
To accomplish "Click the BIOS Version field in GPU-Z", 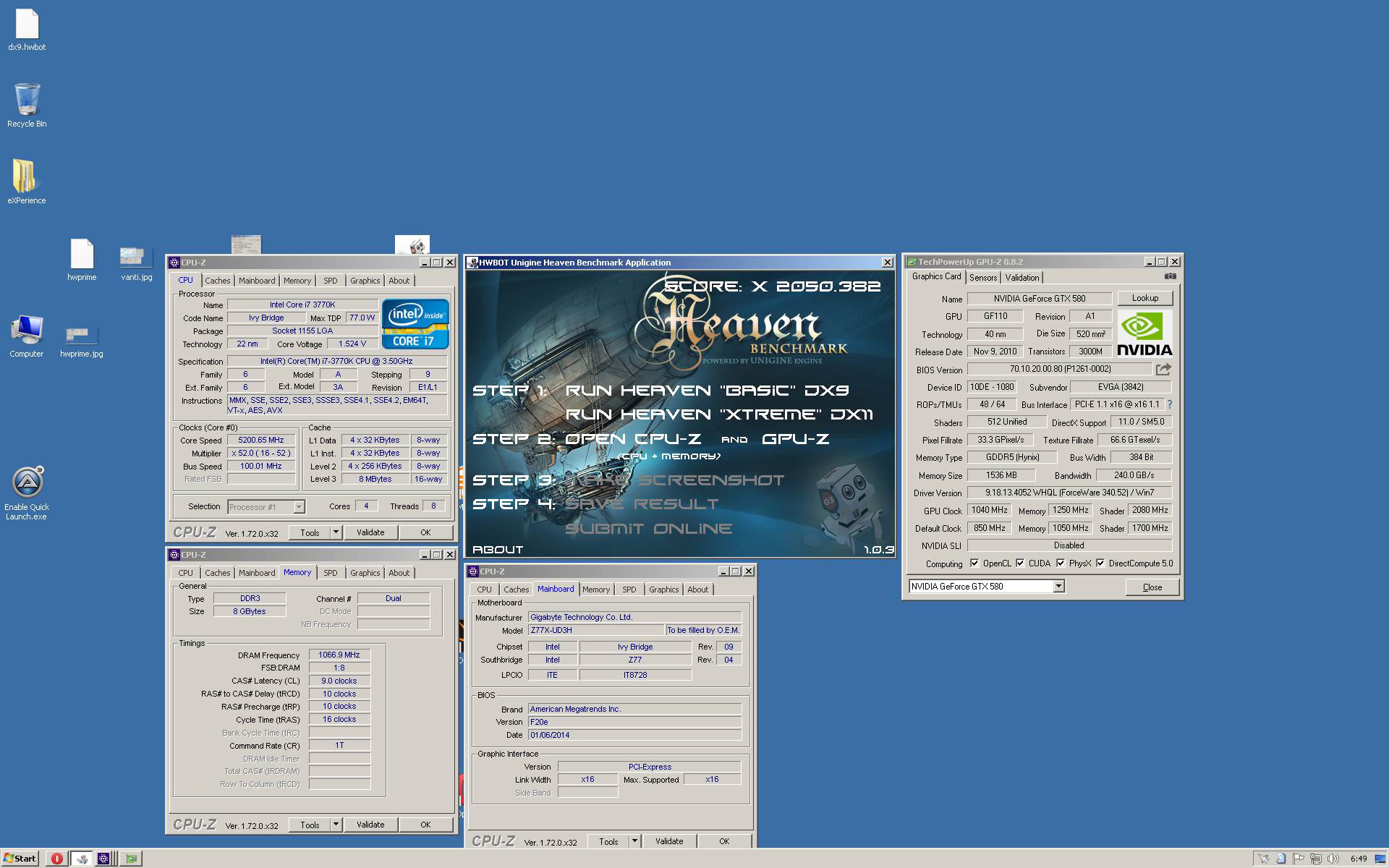I will point(1060,369).
